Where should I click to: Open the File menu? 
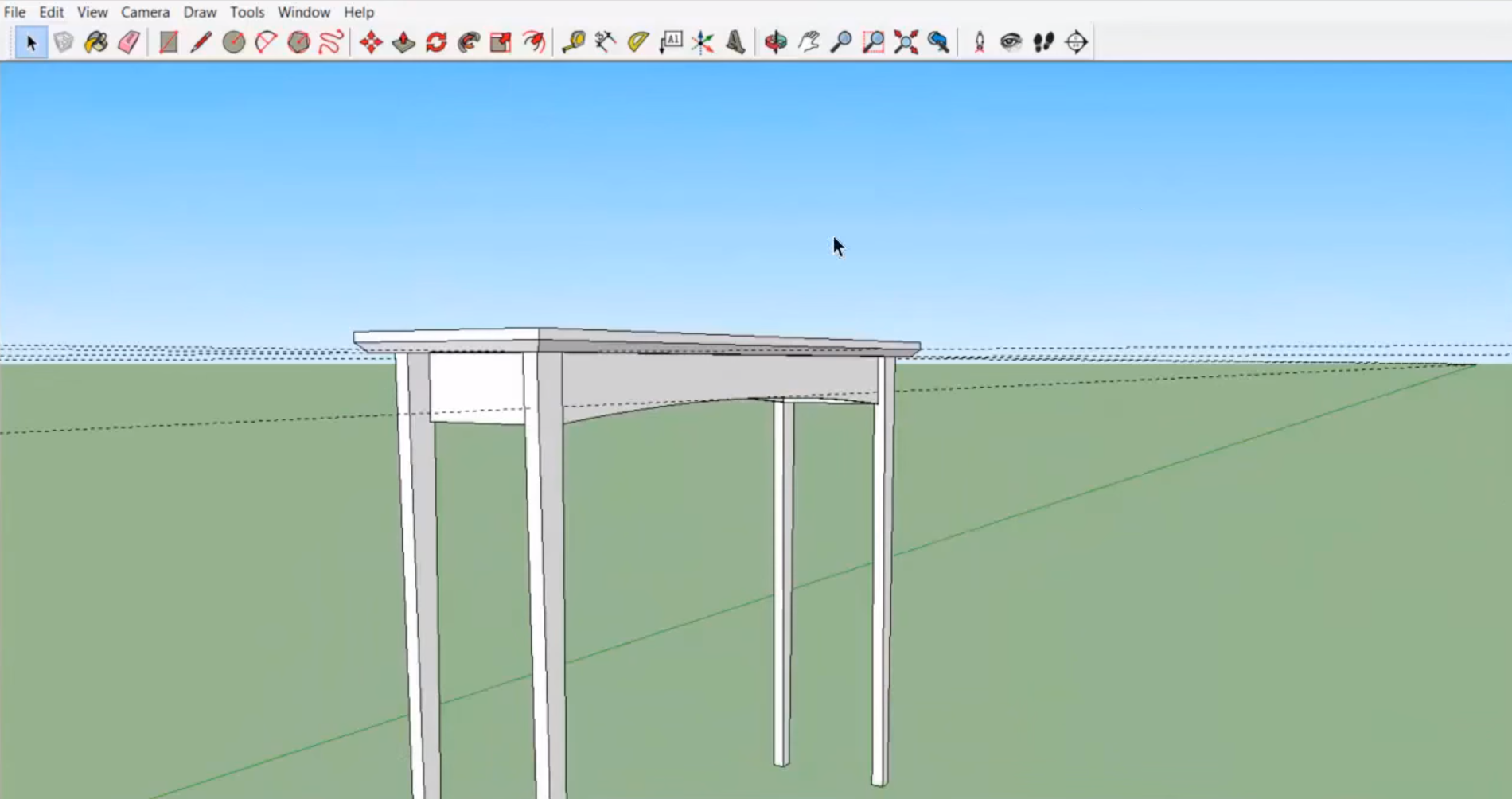point(14,12)
